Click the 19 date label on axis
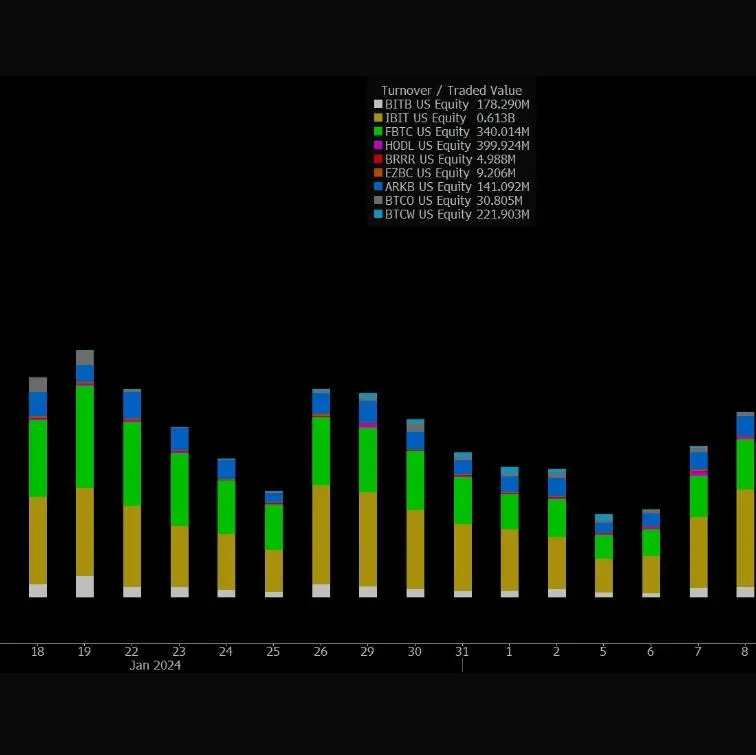The width and height of the screenshot is (756, 755). tap(84, 652)
